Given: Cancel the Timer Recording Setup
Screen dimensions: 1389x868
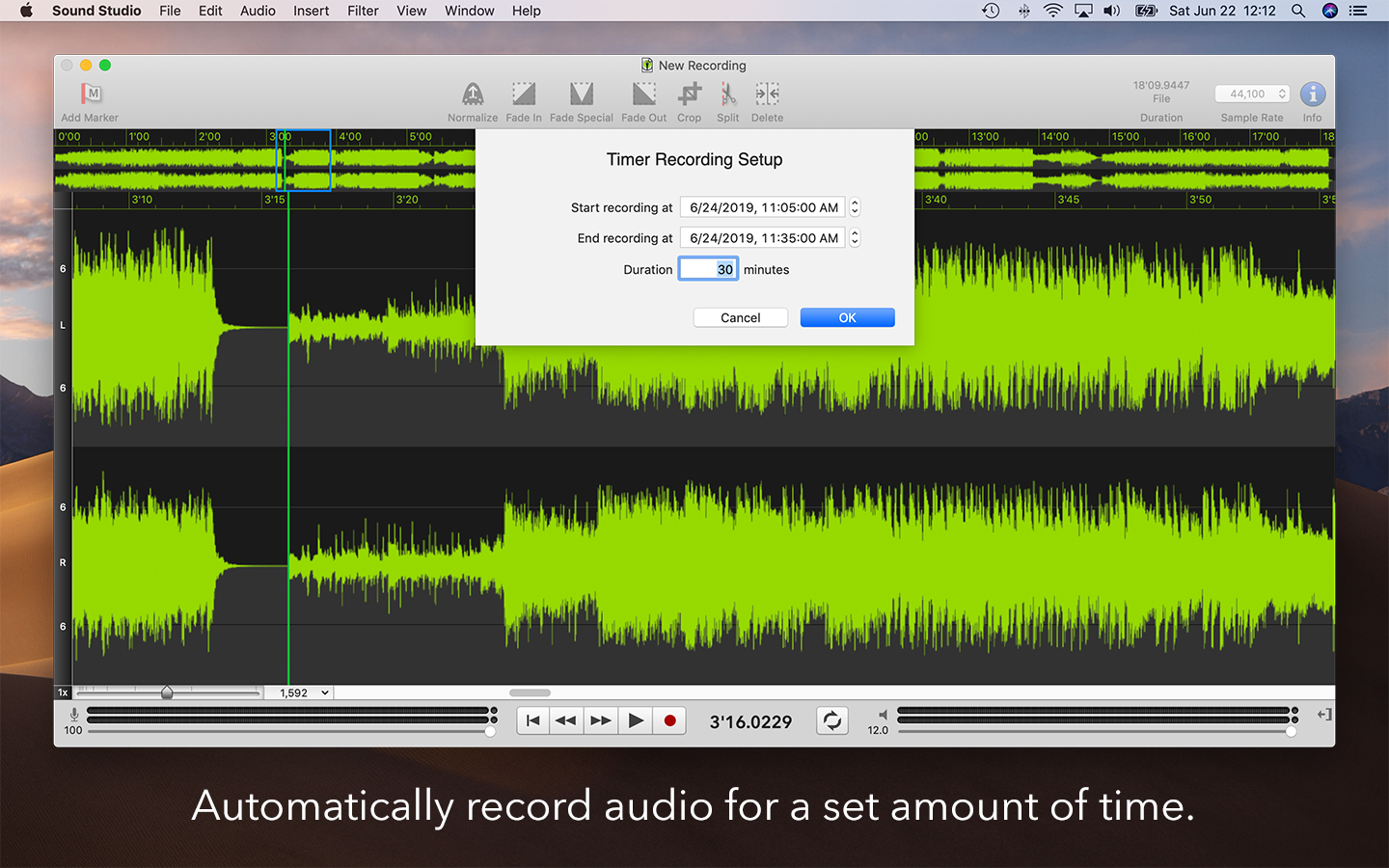Looking at the screenshot, I should point(740,317).
